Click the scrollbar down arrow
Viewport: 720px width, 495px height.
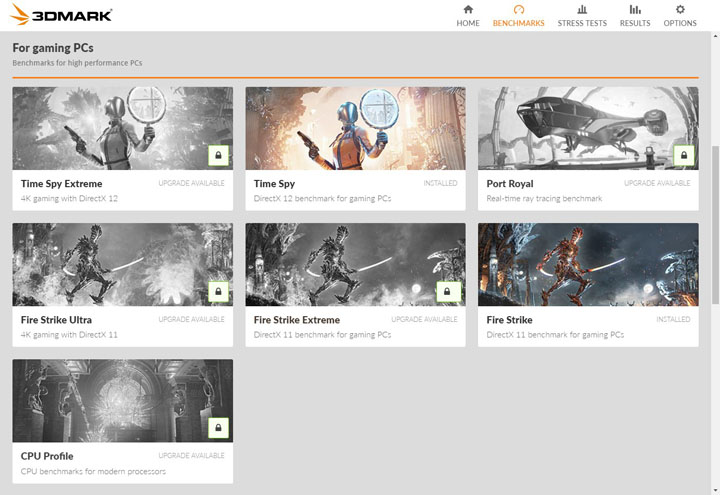[715, 491]
